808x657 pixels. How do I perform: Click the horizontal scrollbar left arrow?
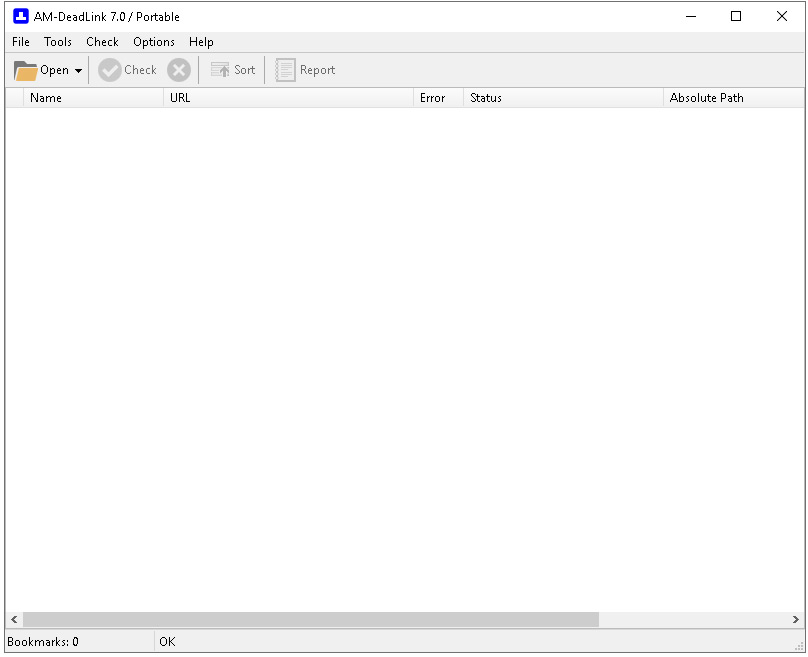(14, 619)
